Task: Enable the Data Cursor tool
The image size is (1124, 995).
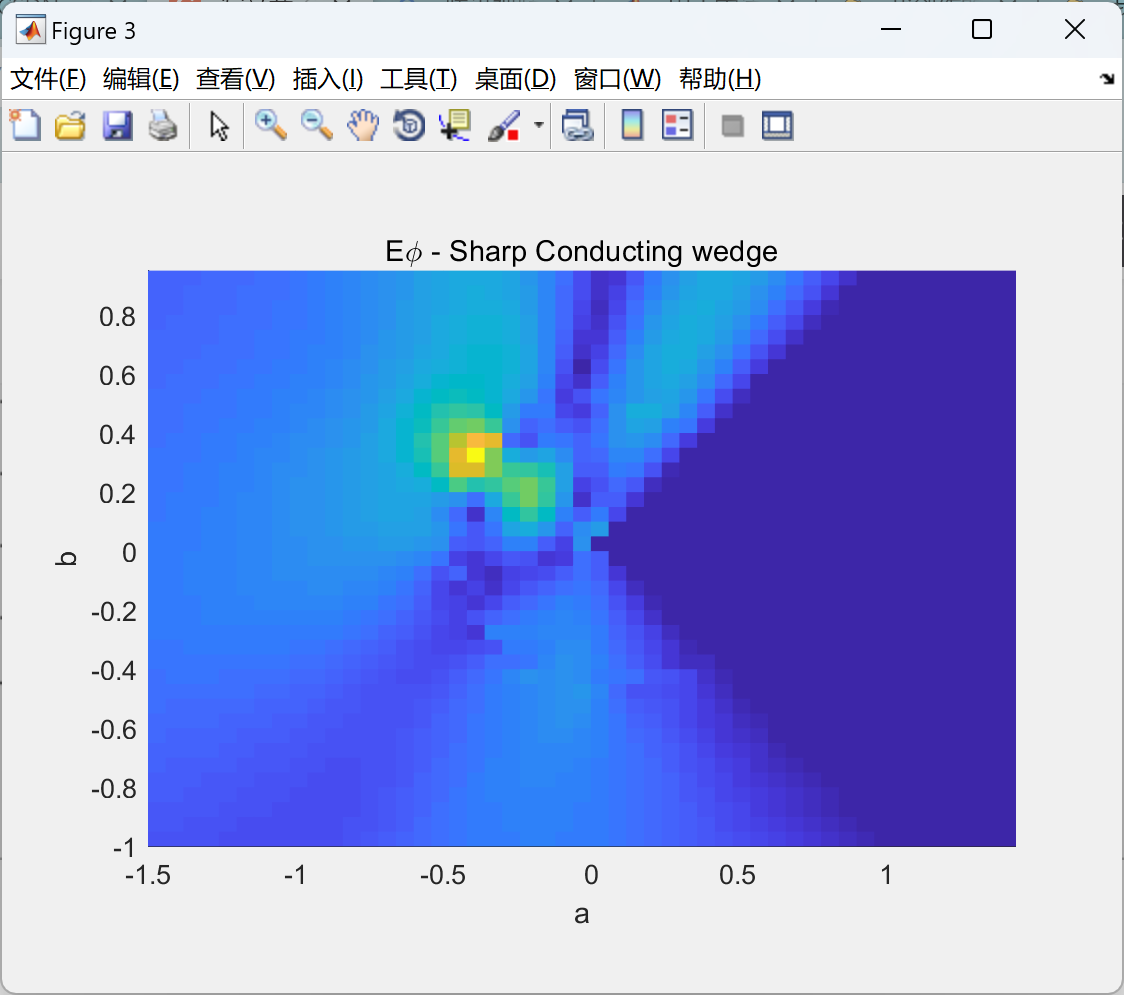Action: pyautogui.click(x=455, y=126)
